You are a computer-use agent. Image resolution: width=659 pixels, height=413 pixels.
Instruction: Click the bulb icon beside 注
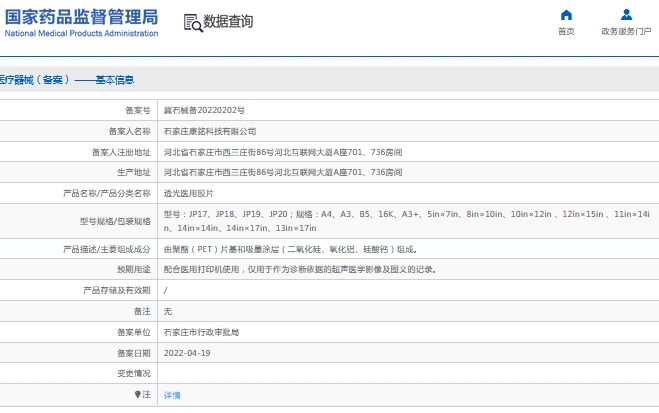click(x=137, y=395)
